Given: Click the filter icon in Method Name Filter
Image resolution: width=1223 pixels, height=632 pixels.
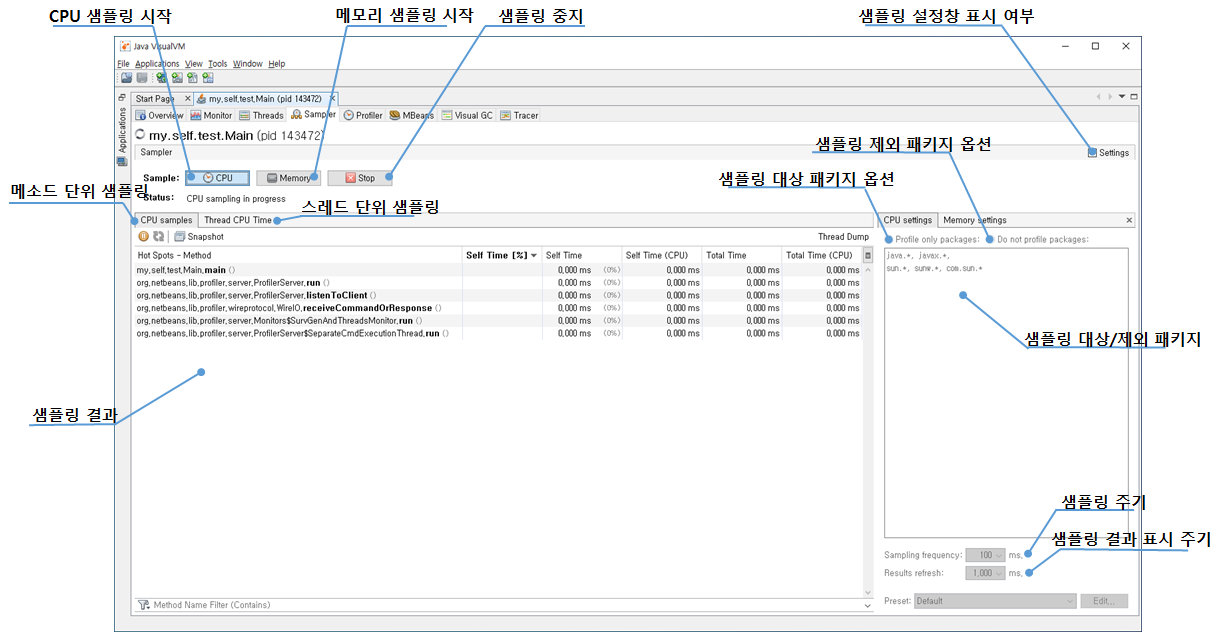Looking at the screenshot, I should (x=144, y=605).
